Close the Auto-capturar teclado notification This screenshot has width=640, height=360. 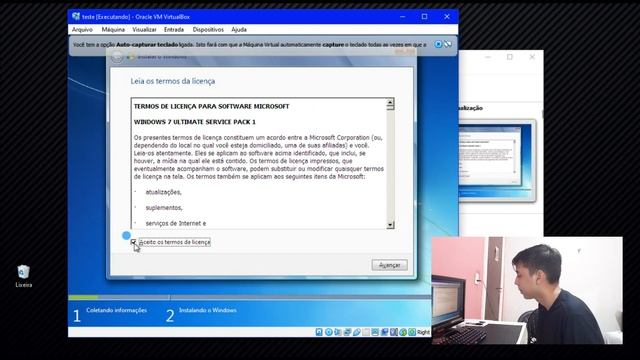438,44
